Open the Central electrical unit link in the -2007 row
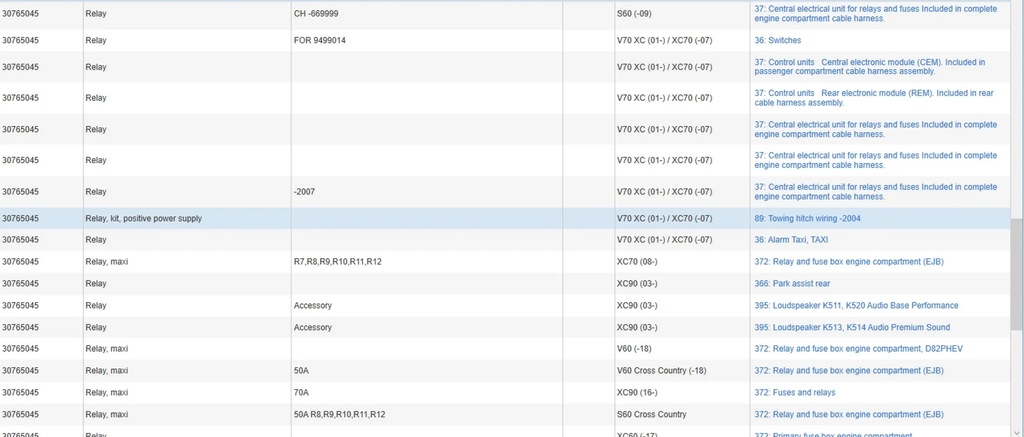This screenshot has height=437, width=1024. coord(876,191)
